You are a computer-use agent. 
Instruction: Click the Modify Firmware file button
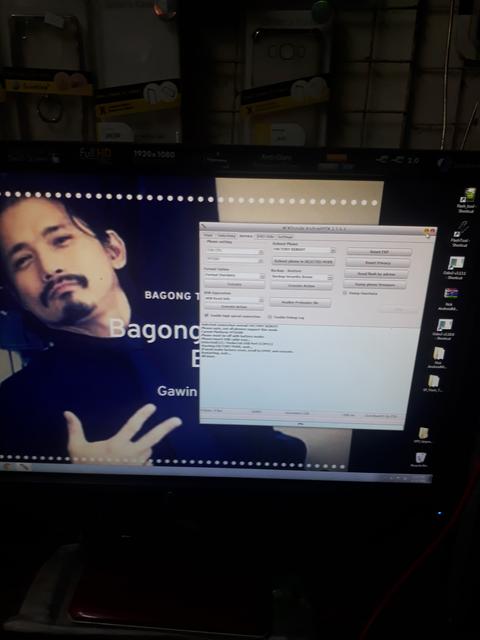tap(300, 302)
